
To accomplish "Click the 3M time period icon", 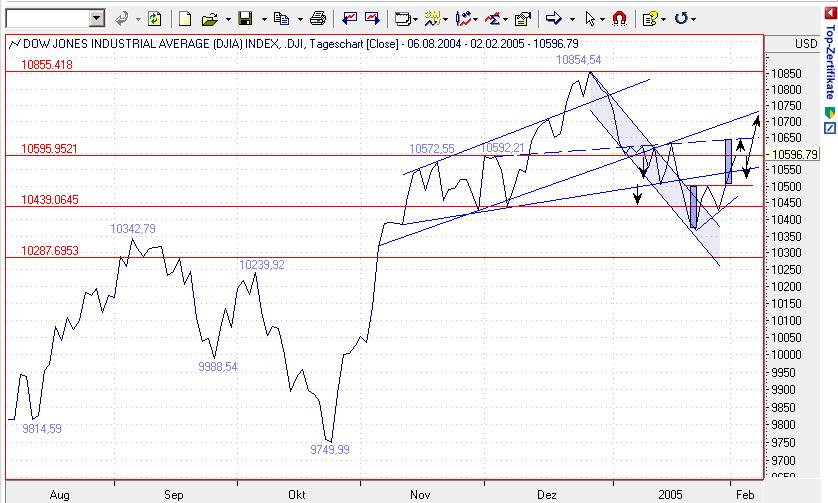I will click(x=432, y=19).
